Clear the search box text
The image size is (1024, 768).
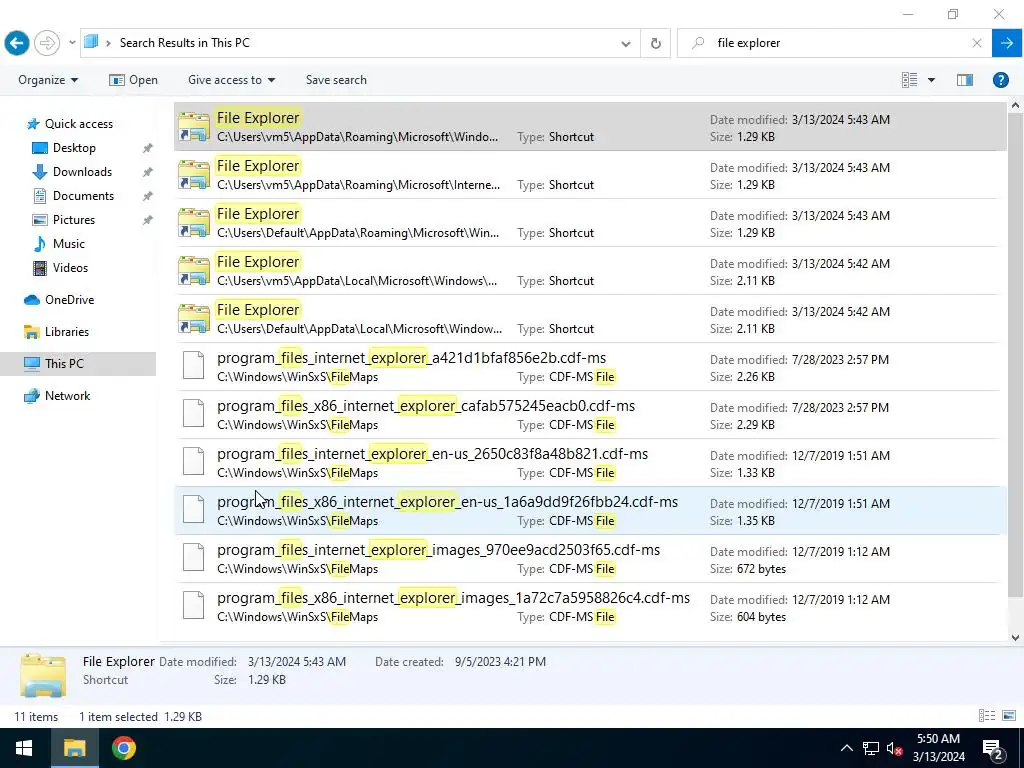tap(976, 43)
